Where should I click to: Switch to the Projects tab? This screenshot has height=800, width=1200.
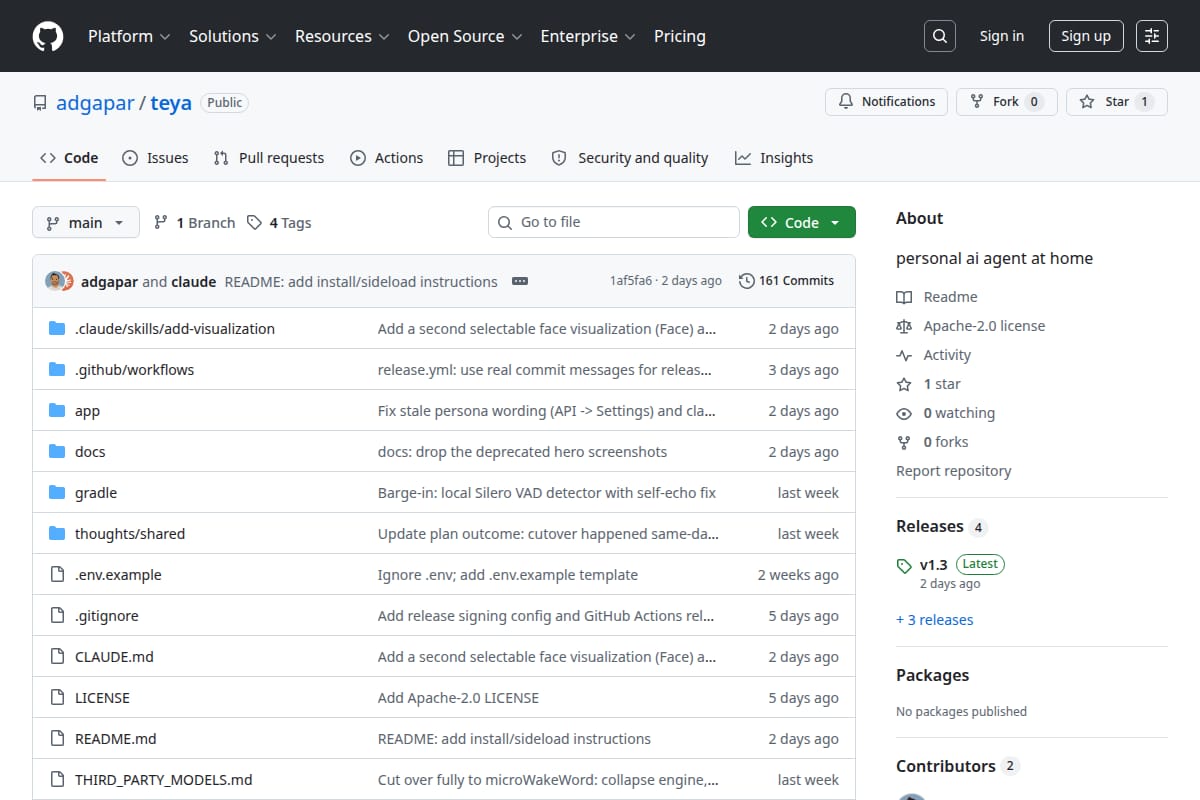point(487,158)
